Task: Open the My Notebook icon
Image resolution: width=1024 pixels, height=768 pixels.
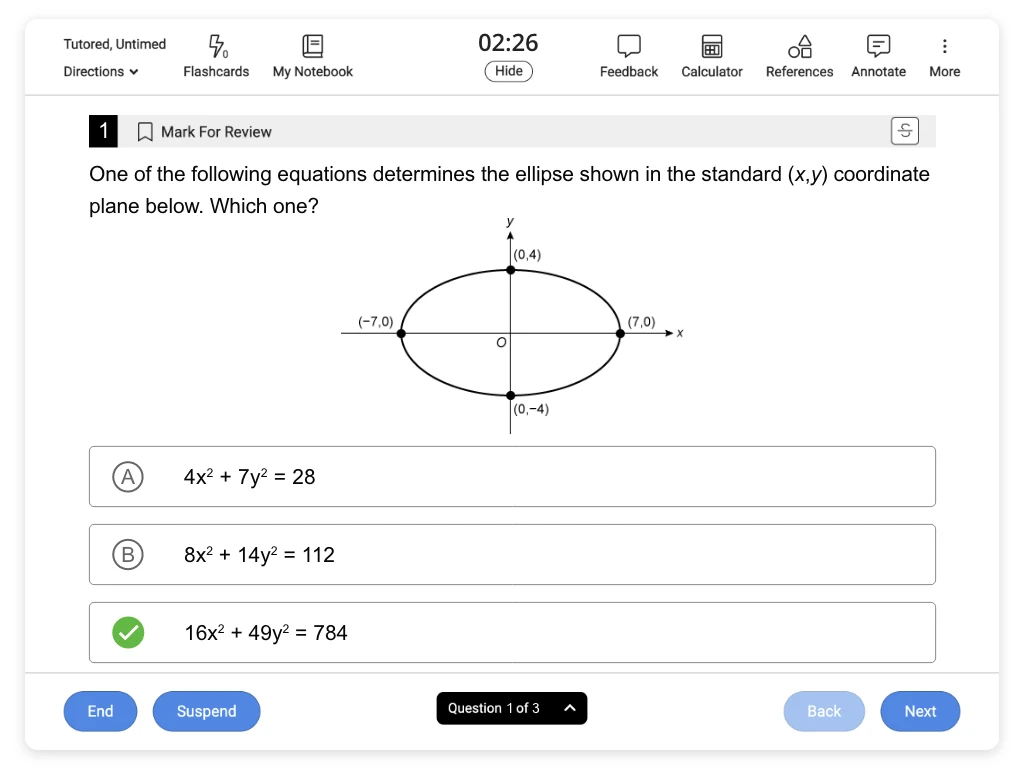Action: (313, 46)
